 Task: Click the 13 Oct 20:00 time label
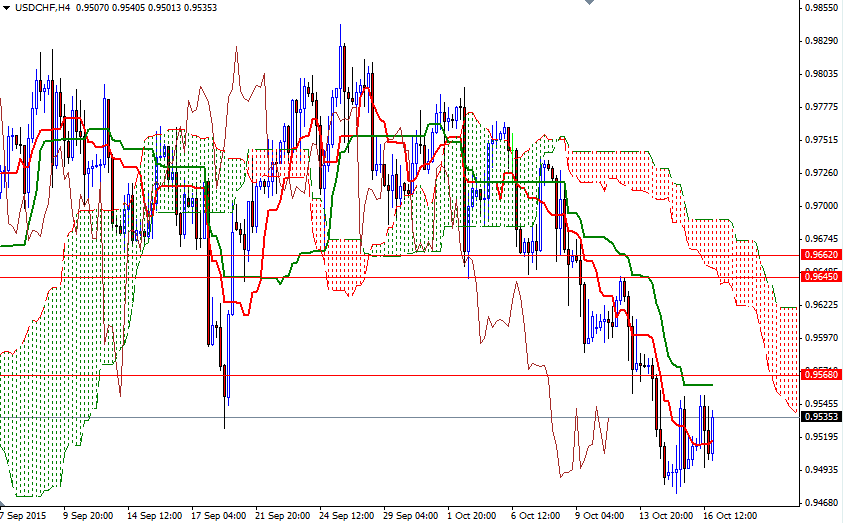click(x=665, y=516)
